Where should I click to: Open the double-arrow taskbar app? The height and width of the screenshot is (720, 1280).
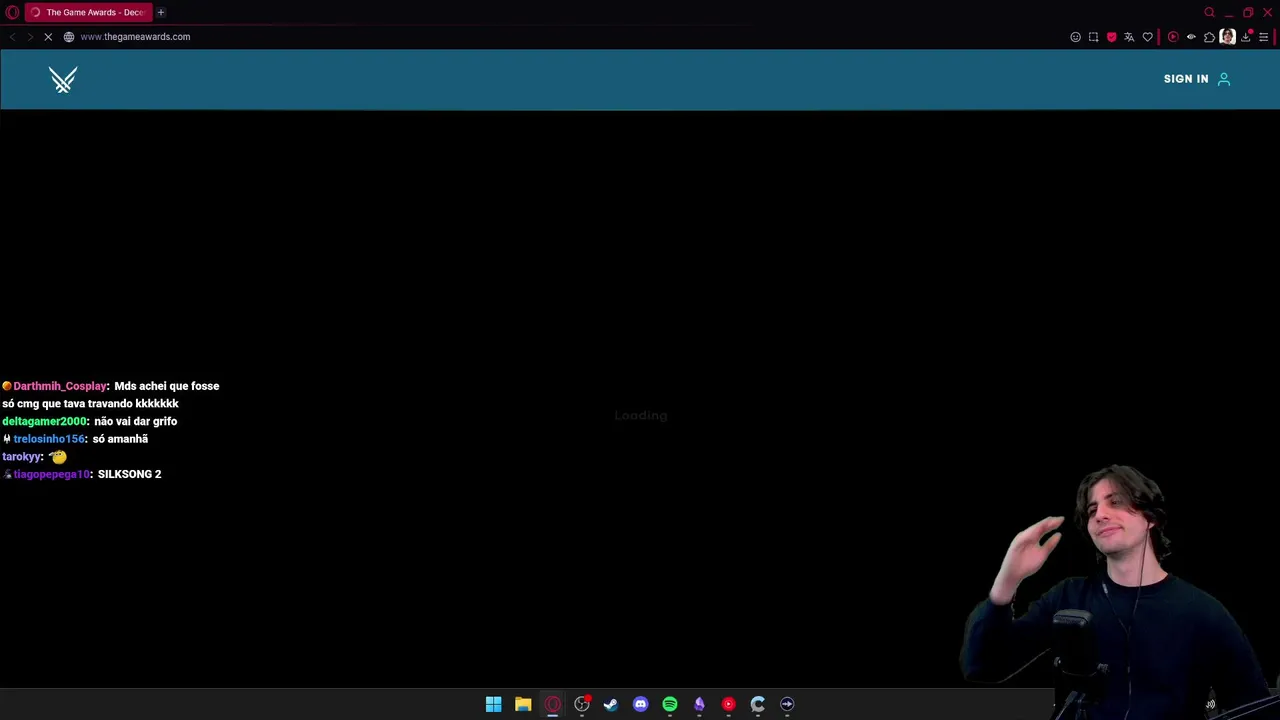click(787, 704)
